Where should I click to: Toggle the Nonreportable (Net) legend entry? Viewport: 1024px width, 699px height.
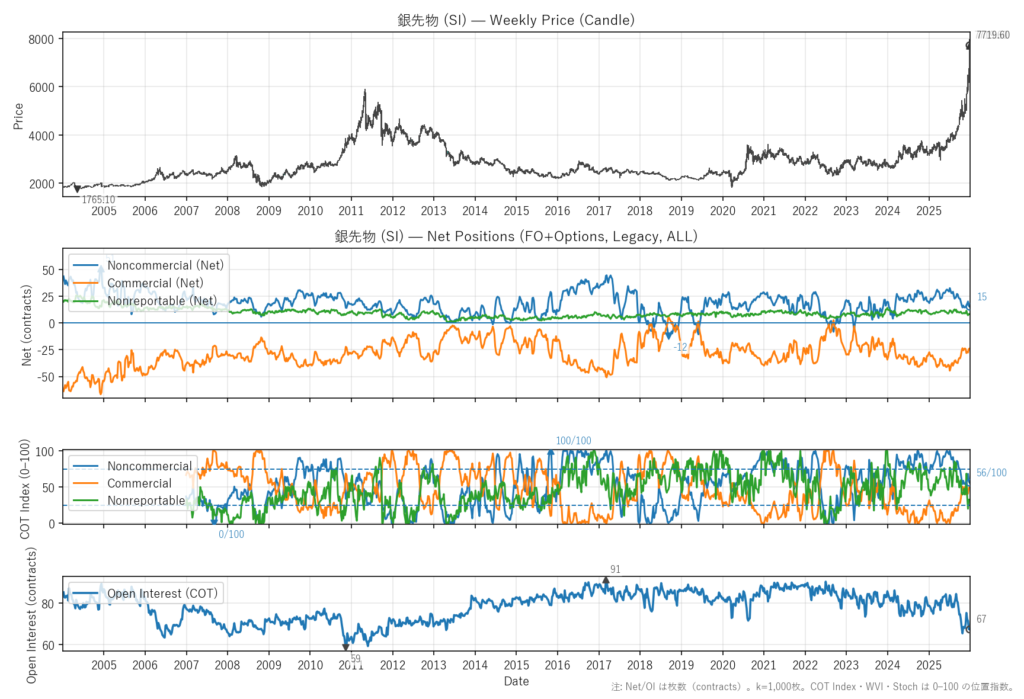[x=161, y=300]
